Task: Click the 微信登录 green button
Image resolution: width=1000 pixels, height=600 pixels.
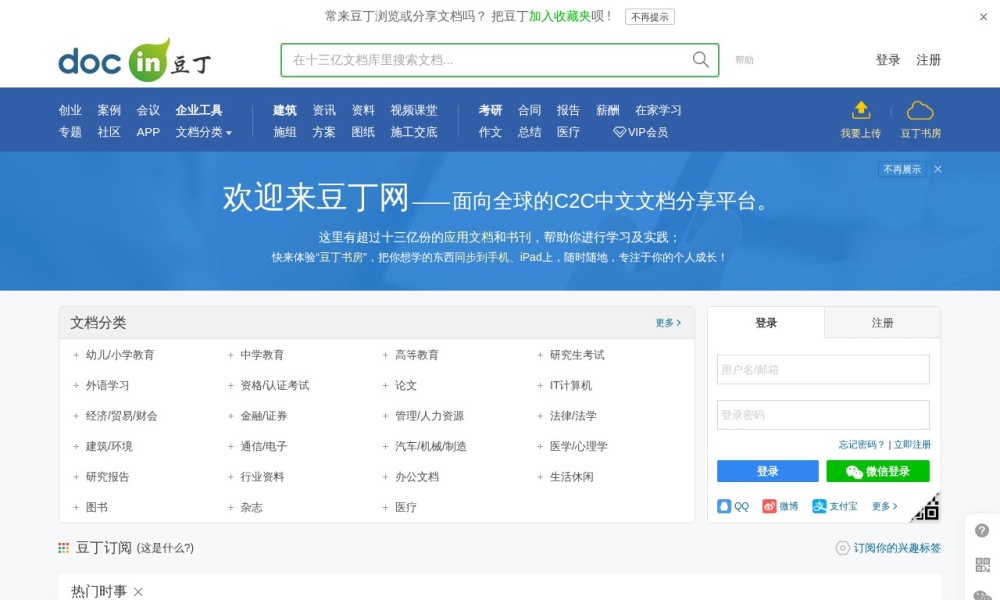Action: (878, 471)
